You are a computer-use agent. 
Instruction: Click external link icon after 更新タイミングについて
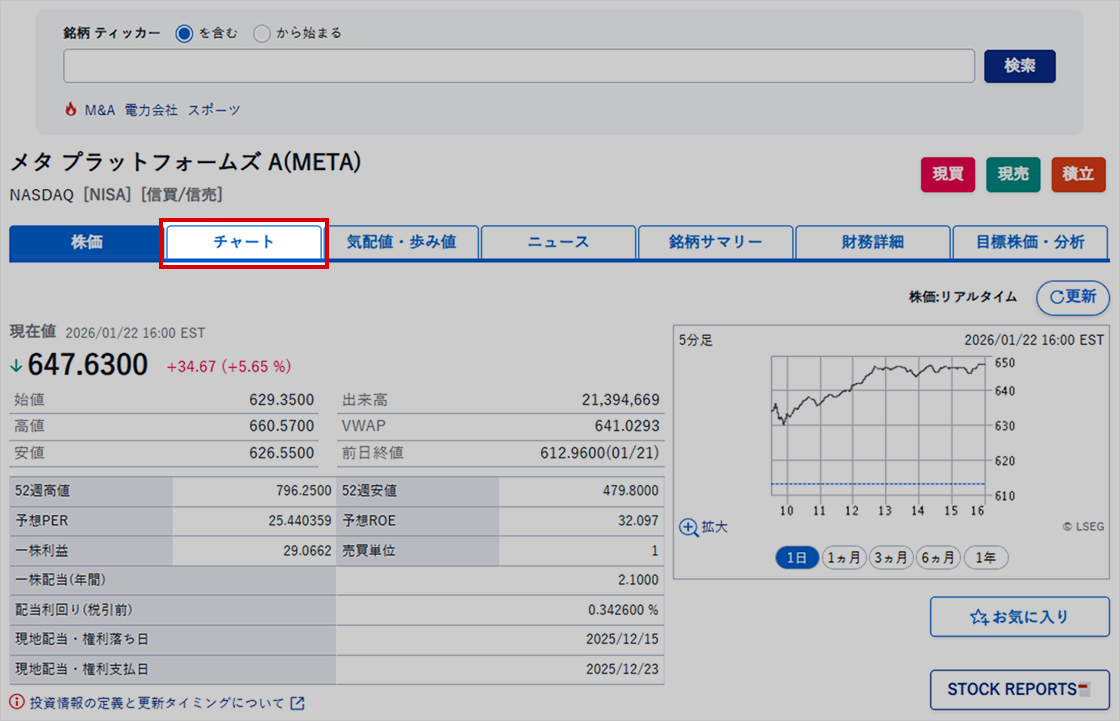tap(296, 704)
